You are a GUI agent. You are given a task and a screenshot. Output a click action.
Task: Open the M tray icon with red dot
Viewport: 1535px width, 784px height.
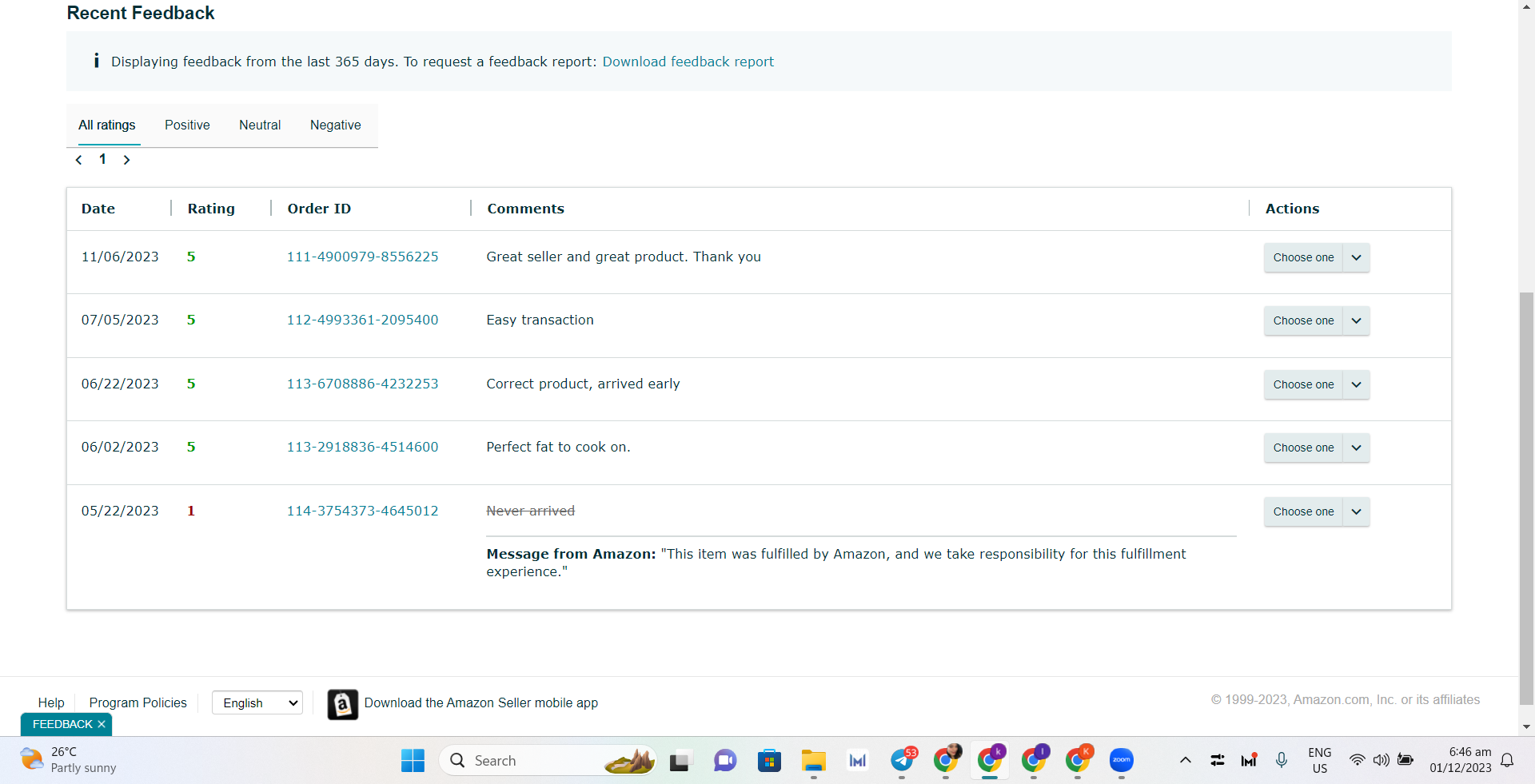pos(1249,760)
